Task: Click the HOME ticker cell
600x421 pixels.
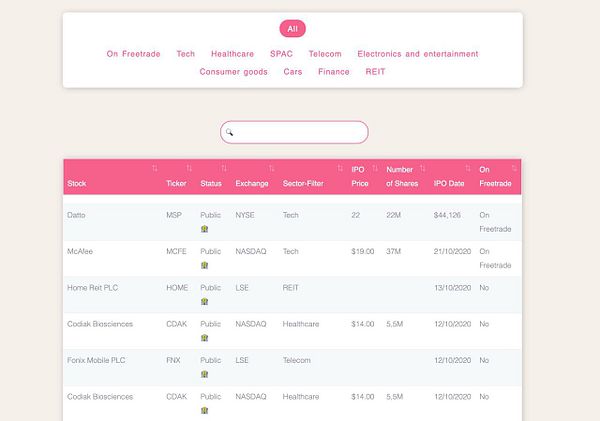Action: [x=177, y=288]
